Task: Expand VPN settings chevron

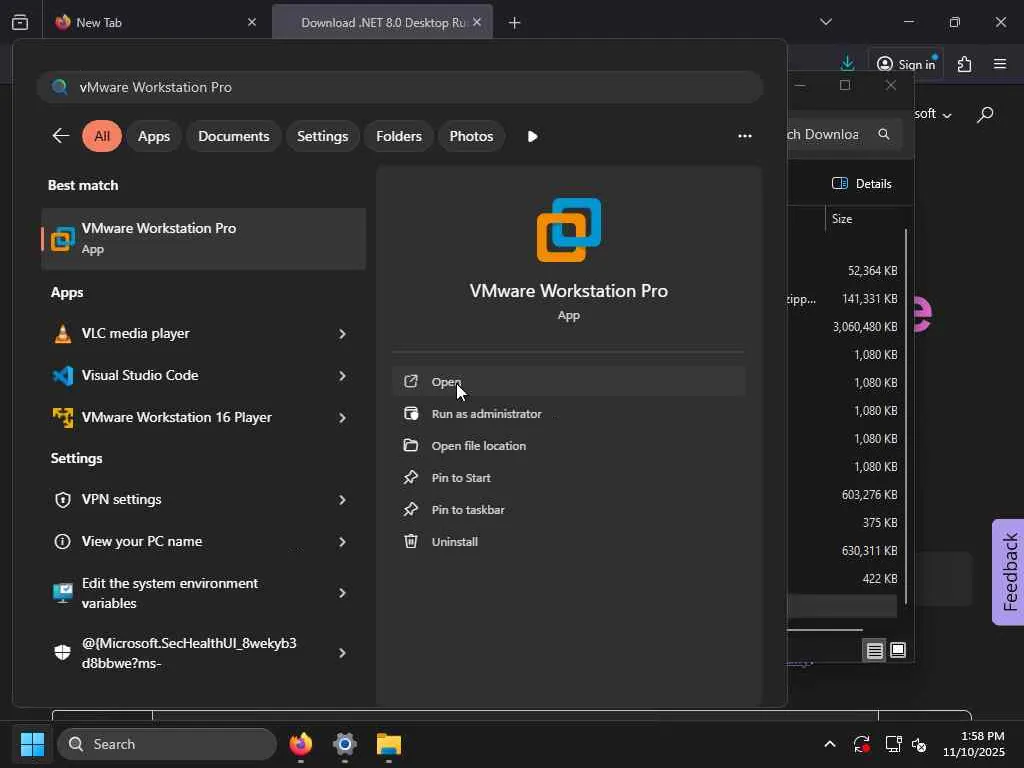Action: (342, 500)
